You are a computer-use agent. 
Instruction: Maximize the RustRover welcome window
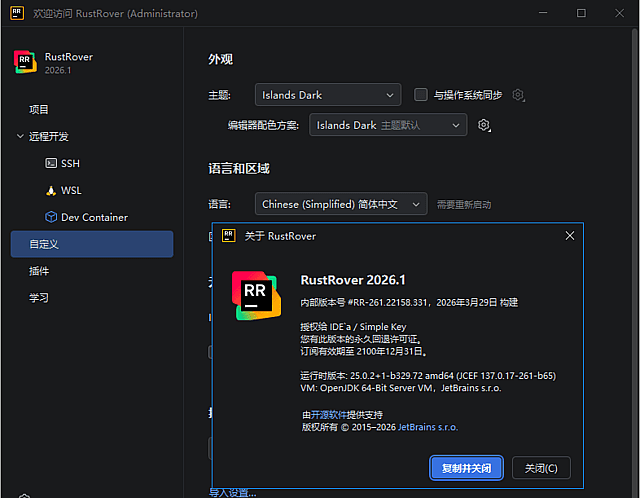[x=581, y=13]
